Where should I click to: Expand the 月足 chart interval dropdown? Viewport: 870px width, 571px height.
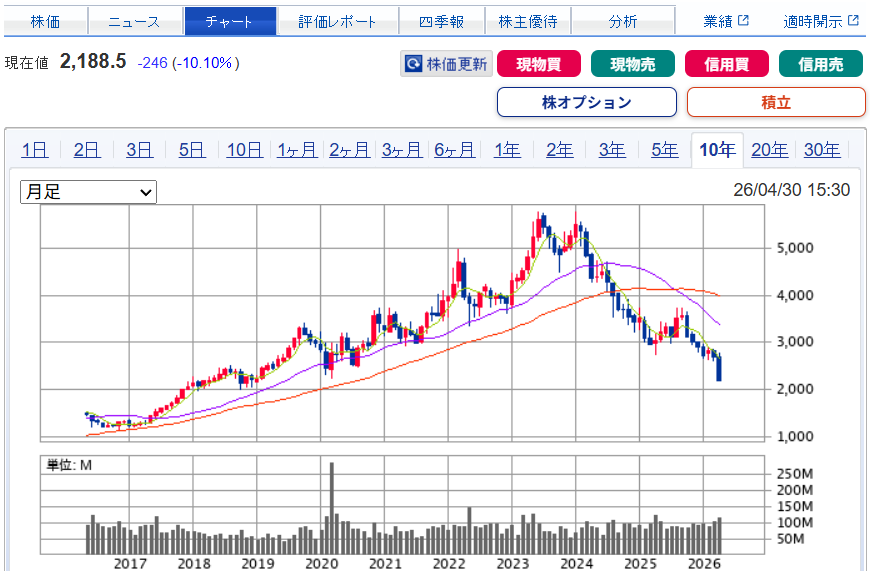pyautogui.click(x=88, y=192)
